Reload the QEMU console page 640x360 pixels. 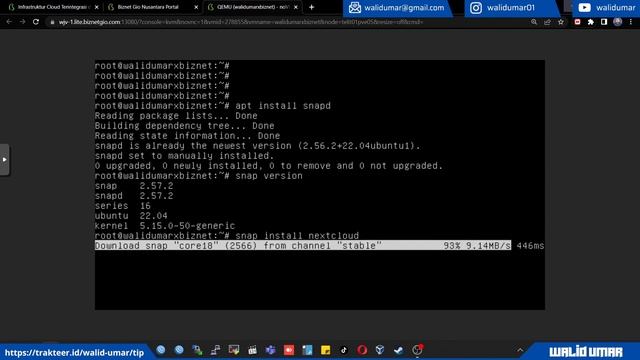tap(36, 22)
